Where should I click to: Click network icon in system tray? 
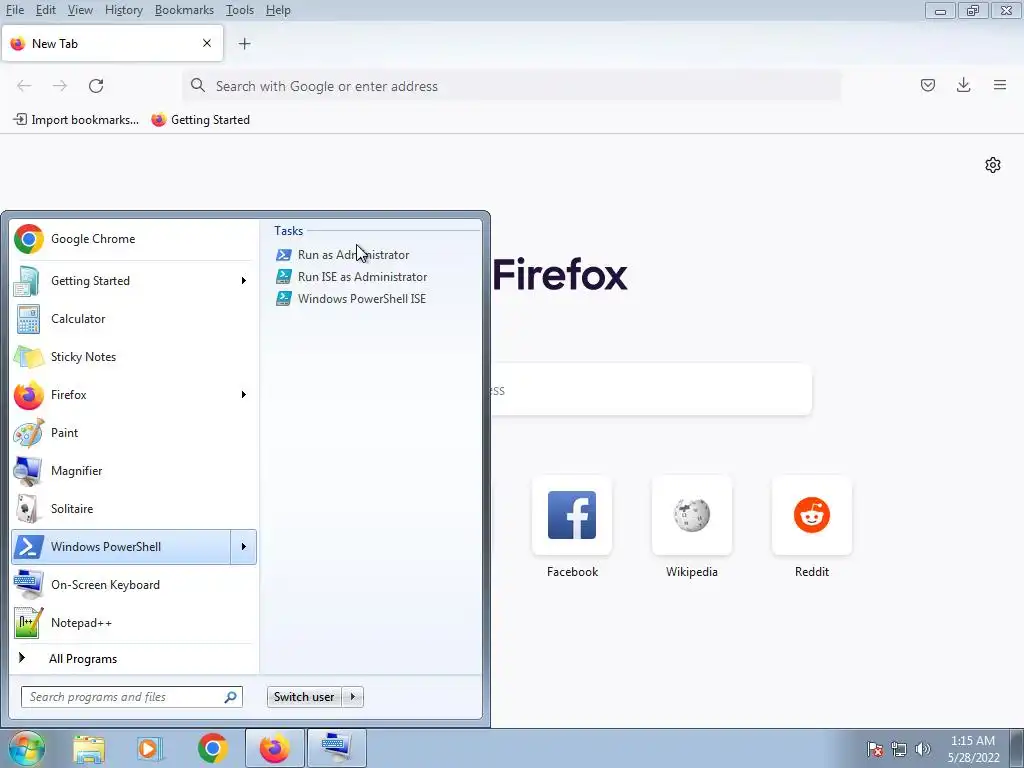click(899, 749)
